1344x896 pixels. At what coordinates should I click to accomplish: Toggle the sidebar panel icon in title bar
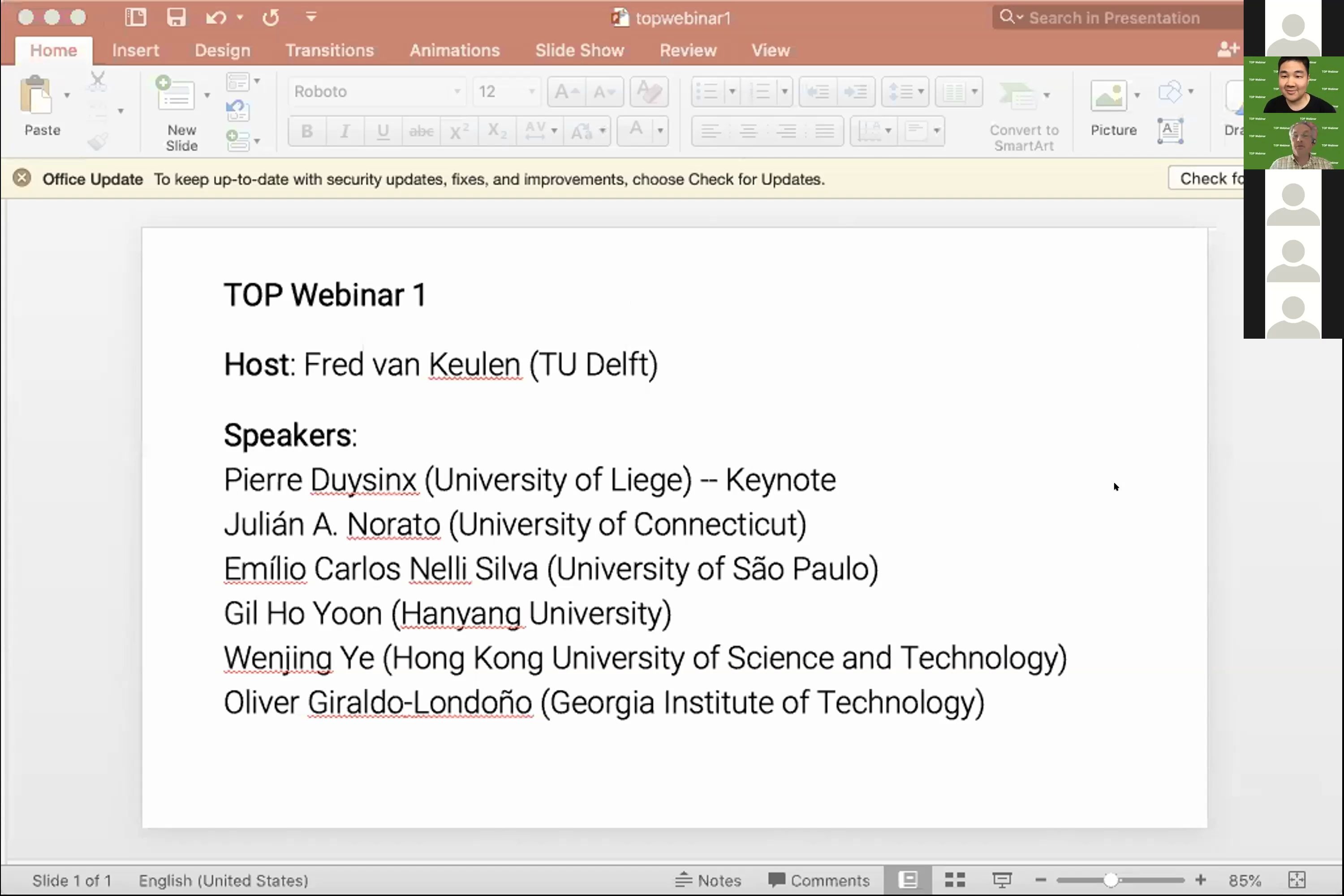pyautogui.click(x=135, y=17)
